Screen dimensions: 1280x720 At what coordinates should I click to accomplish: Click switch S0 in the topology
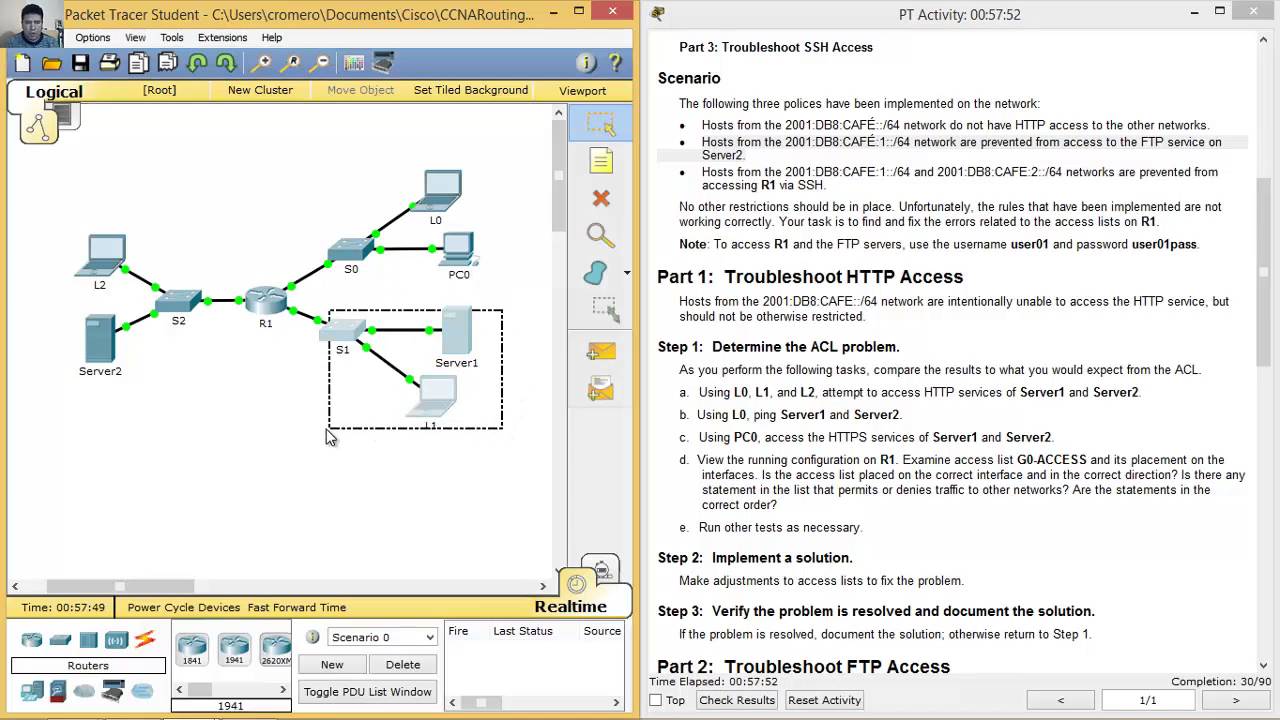pos(351,249)
